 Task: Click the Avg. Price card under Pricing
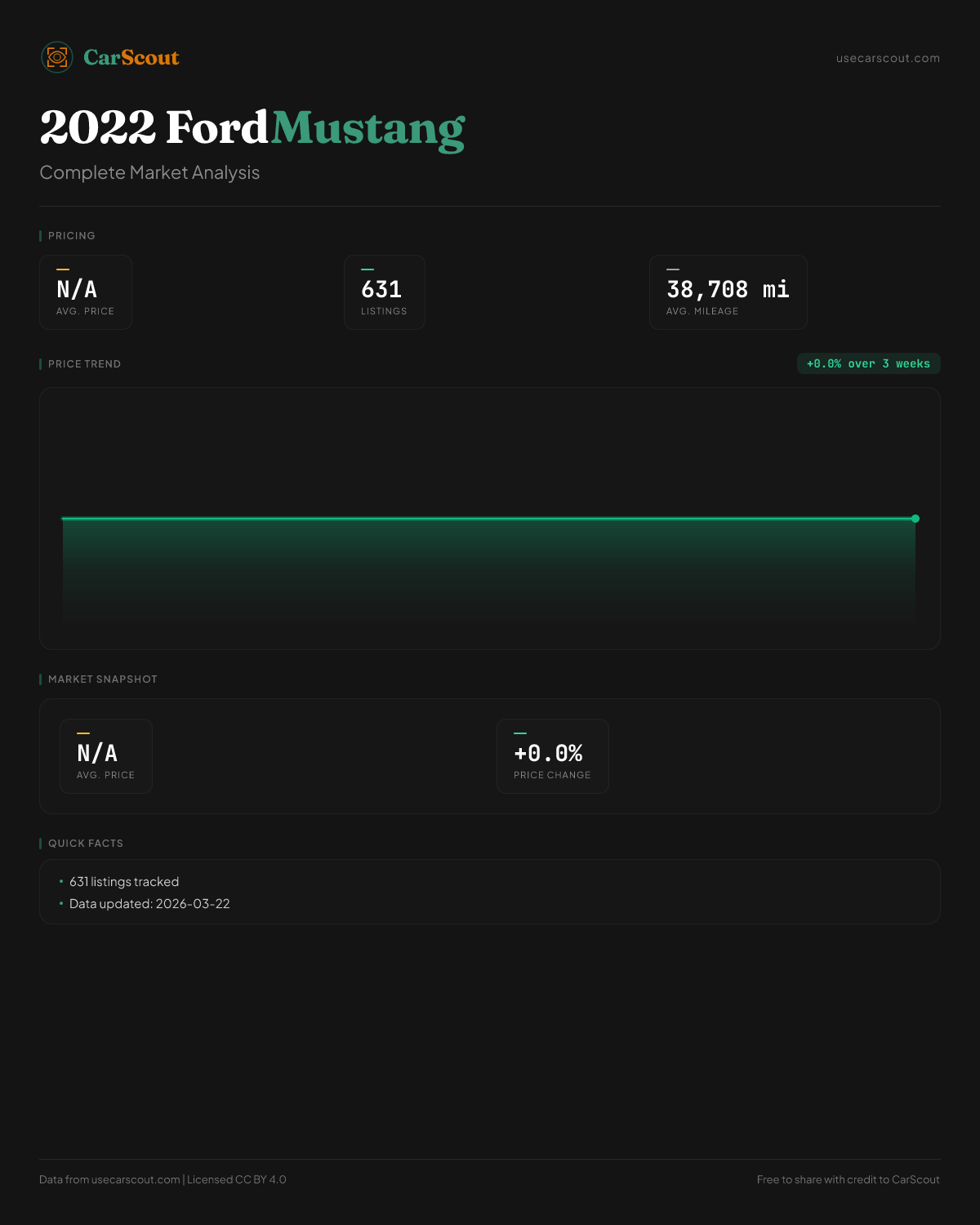86,292
